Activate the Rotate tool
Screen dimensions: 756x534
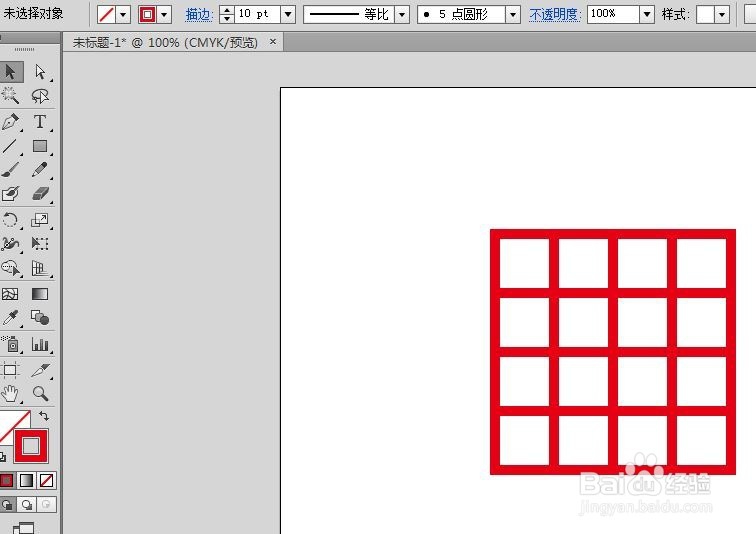[x=11, y=220]
